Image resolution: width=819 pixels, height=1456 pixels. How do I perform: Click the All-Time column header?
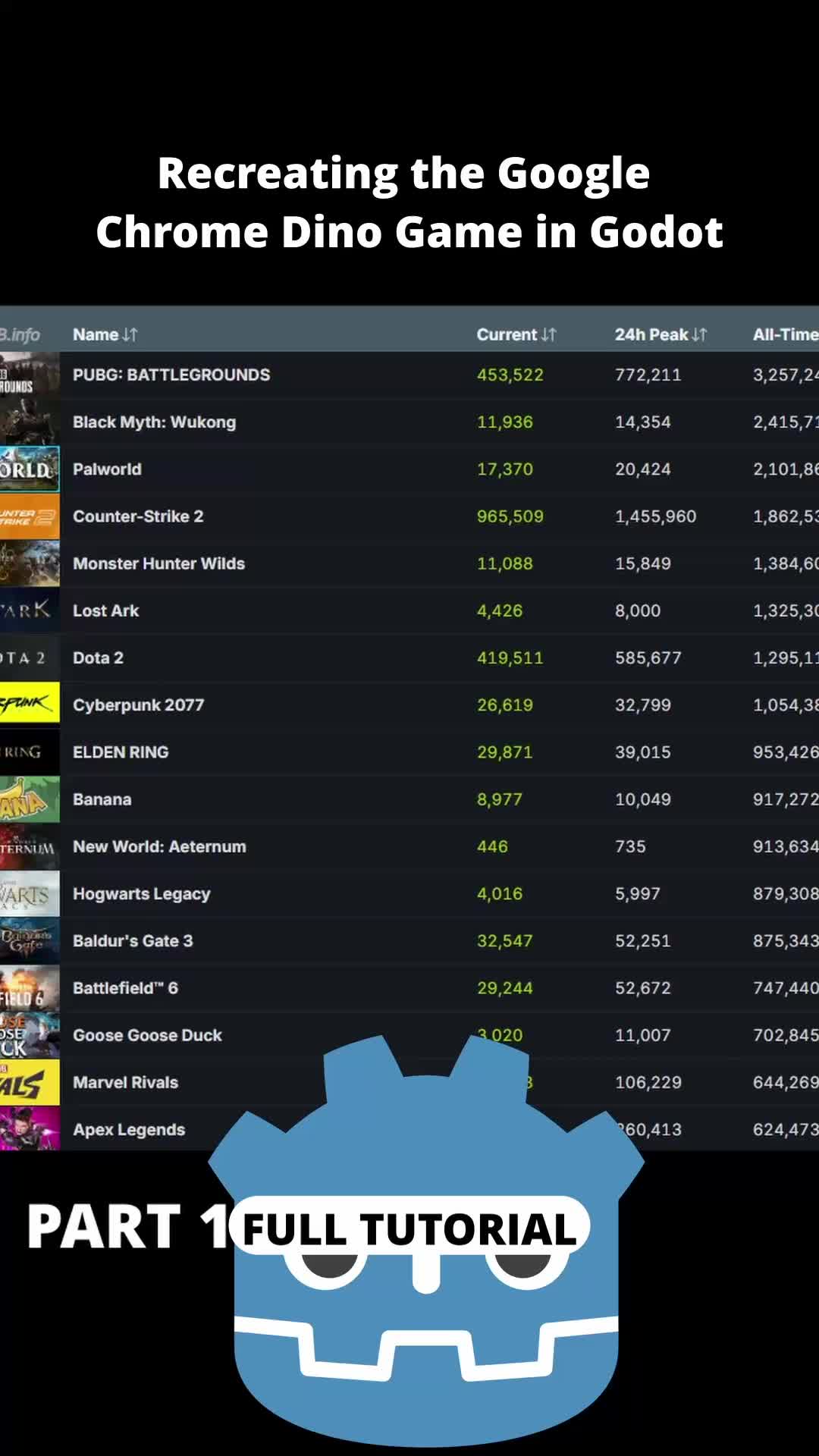click(x=786, y=334)
